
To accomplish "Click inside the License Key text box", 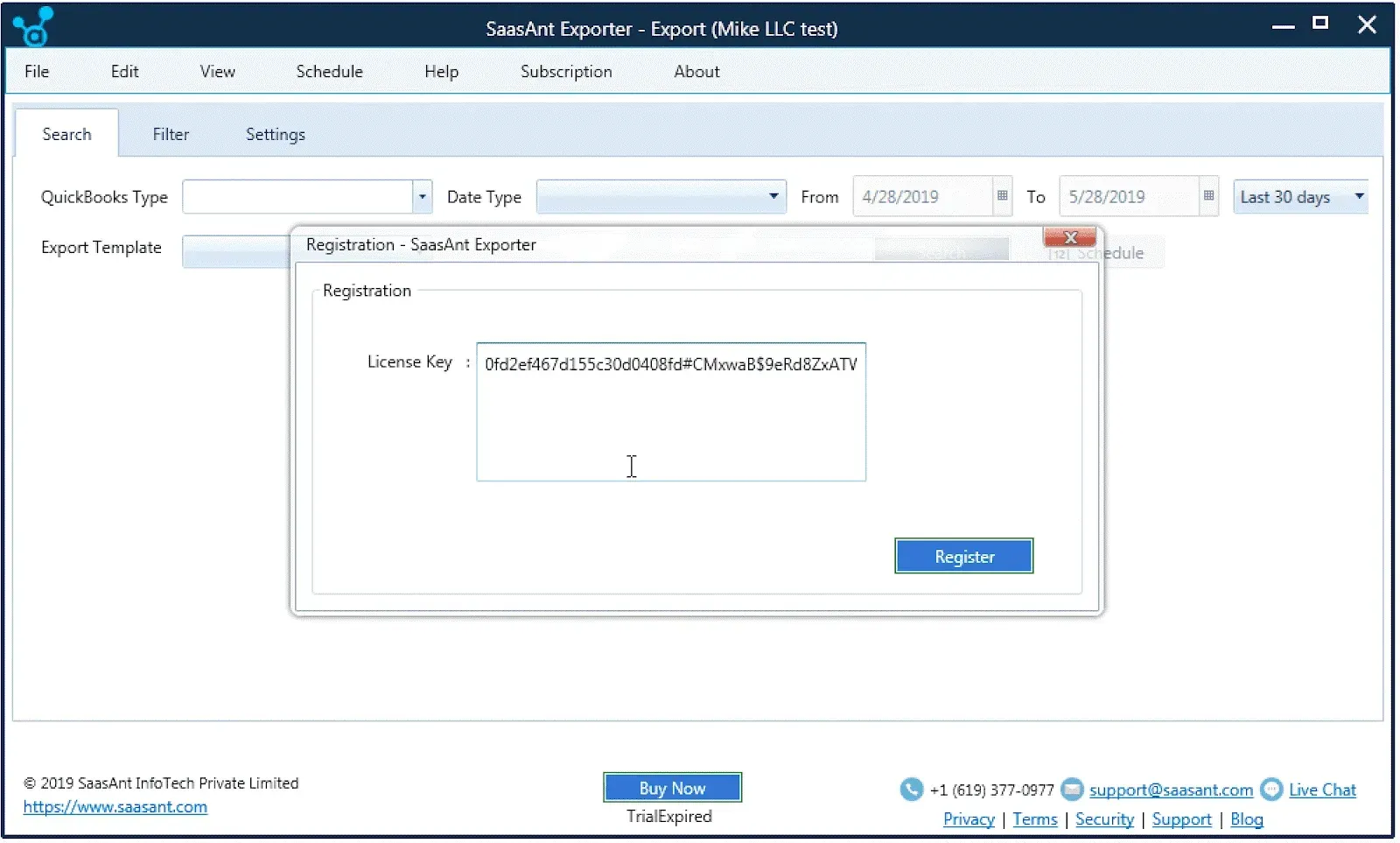I will pos(671,412).
